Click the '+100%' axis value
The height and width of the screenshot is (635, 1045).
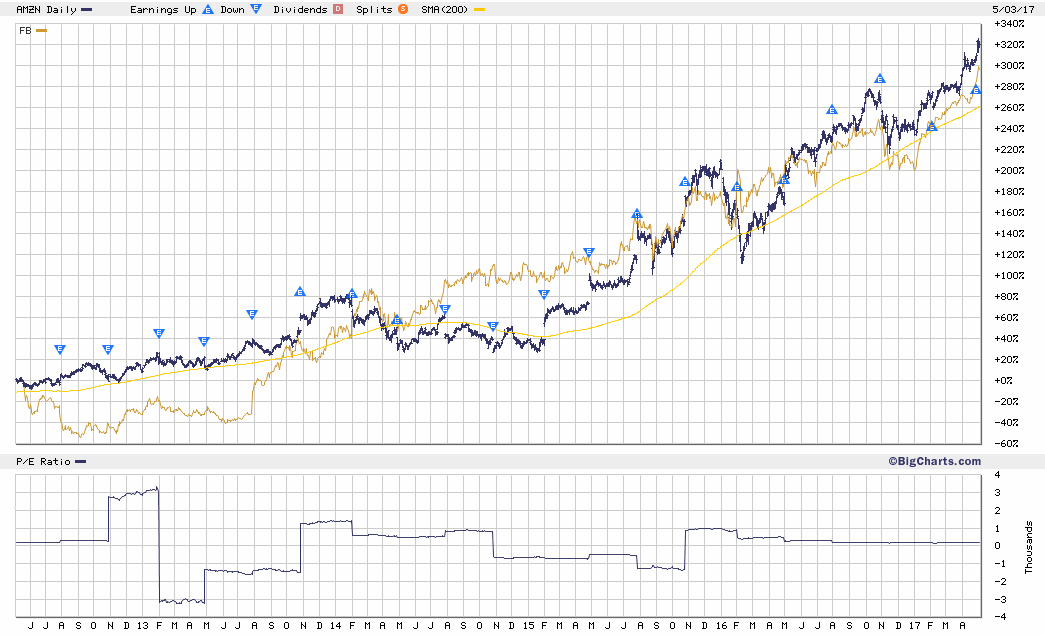1009,275
